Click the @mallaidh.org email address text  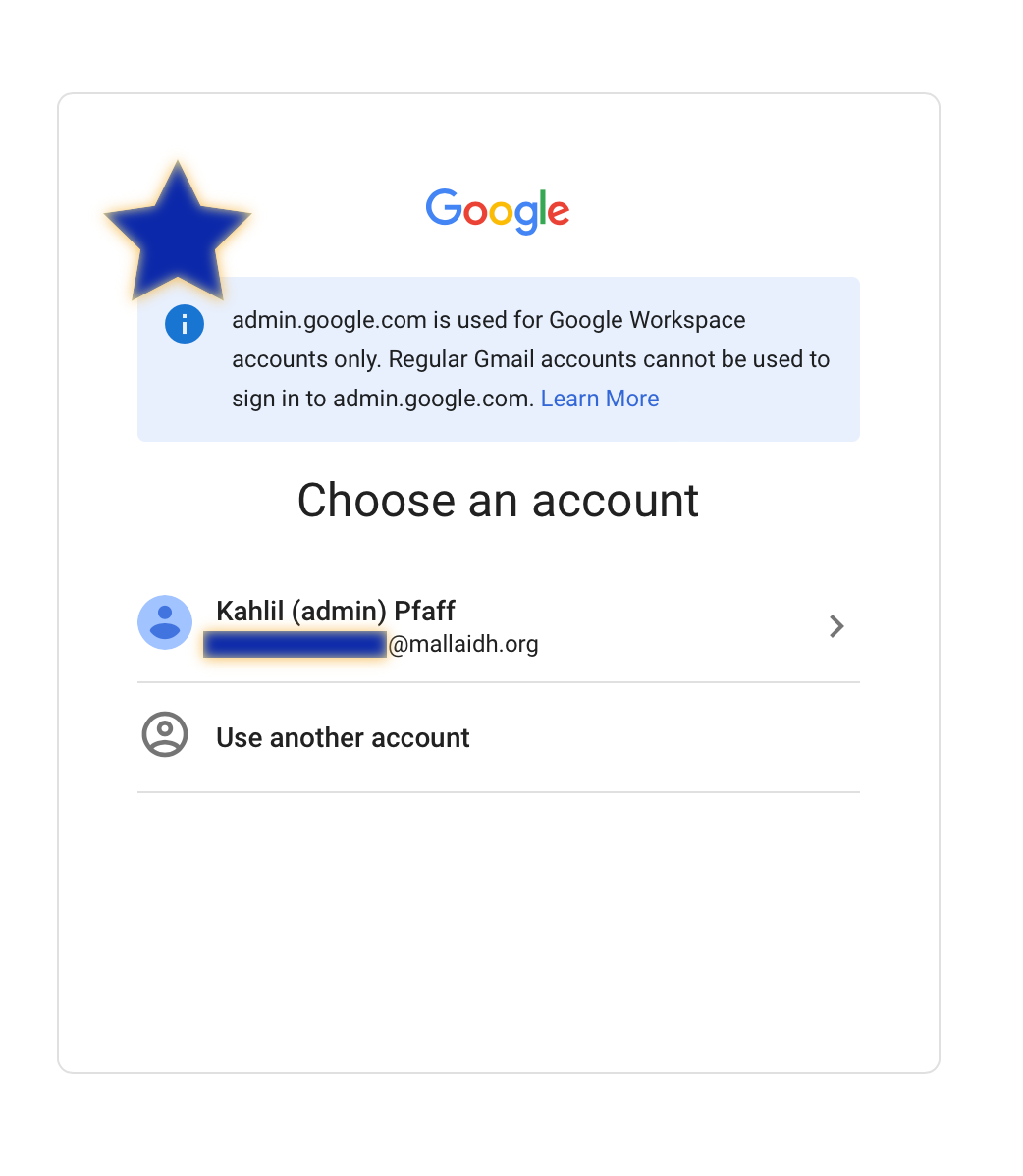(x=462, y=644)
